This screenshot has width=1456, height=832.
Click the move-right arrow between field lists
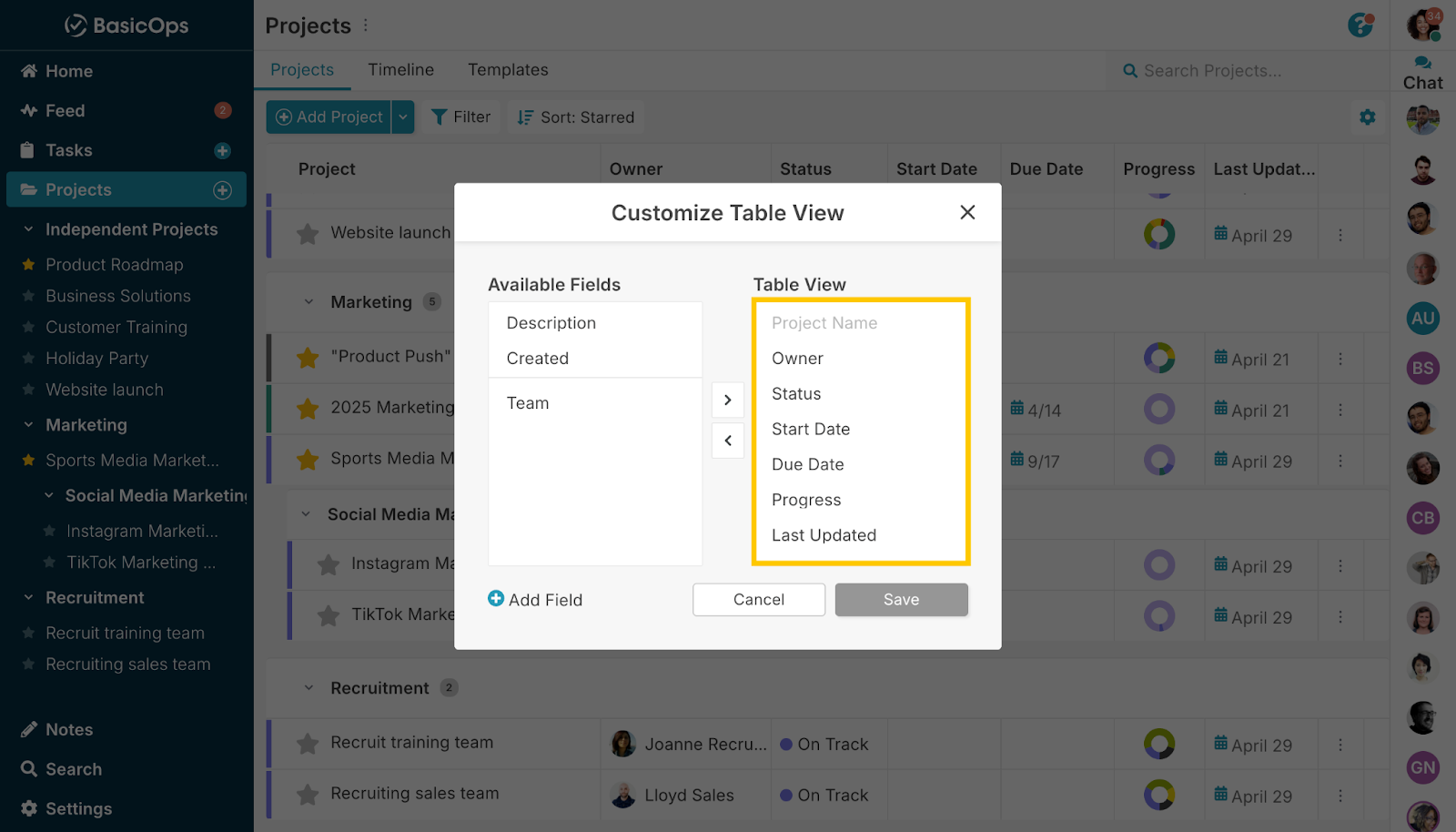(727, 400)
